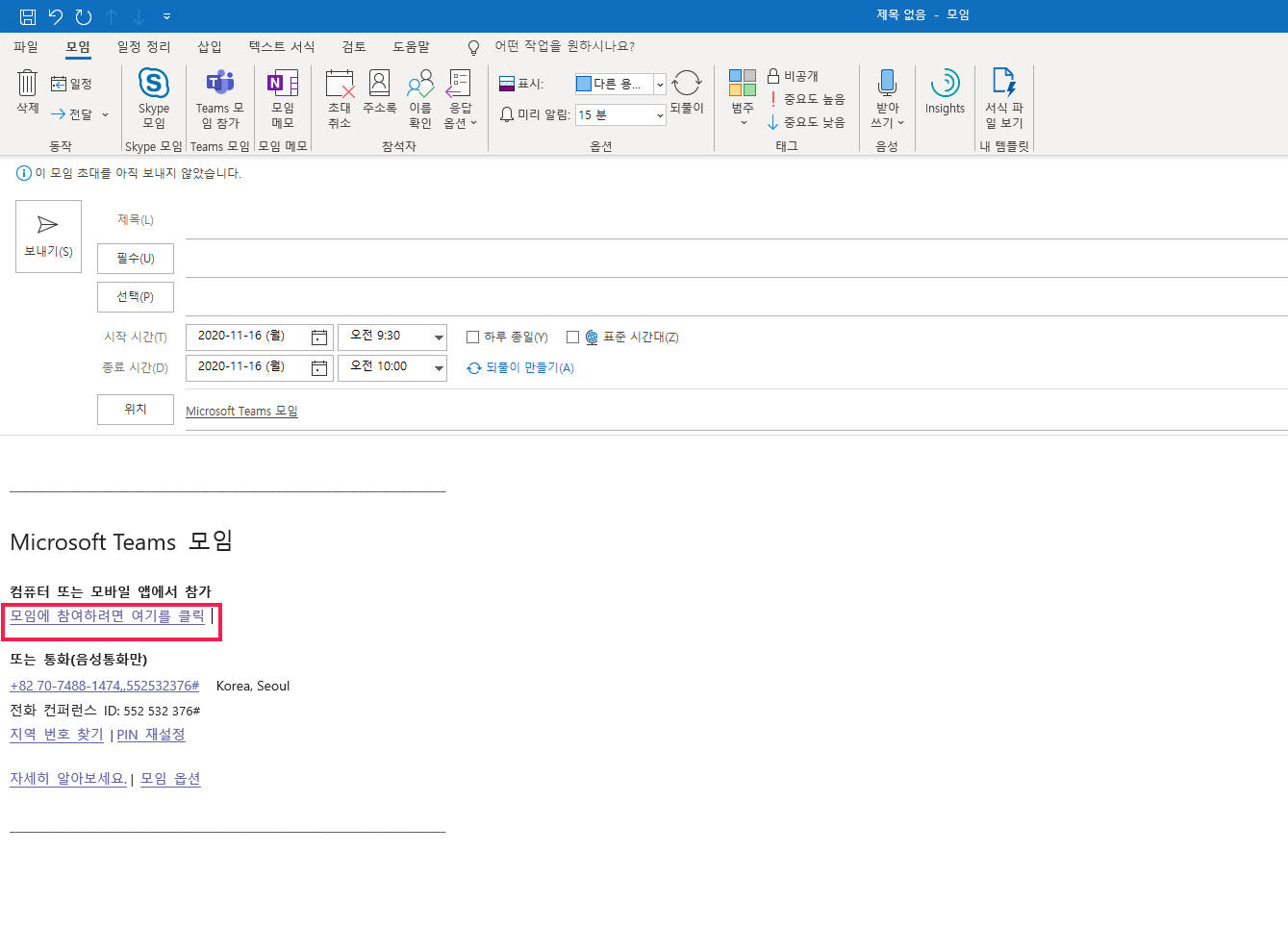1288x951 pixels.
Task: Open the 범주 categorize menu
Action: (x=743, y=98)
